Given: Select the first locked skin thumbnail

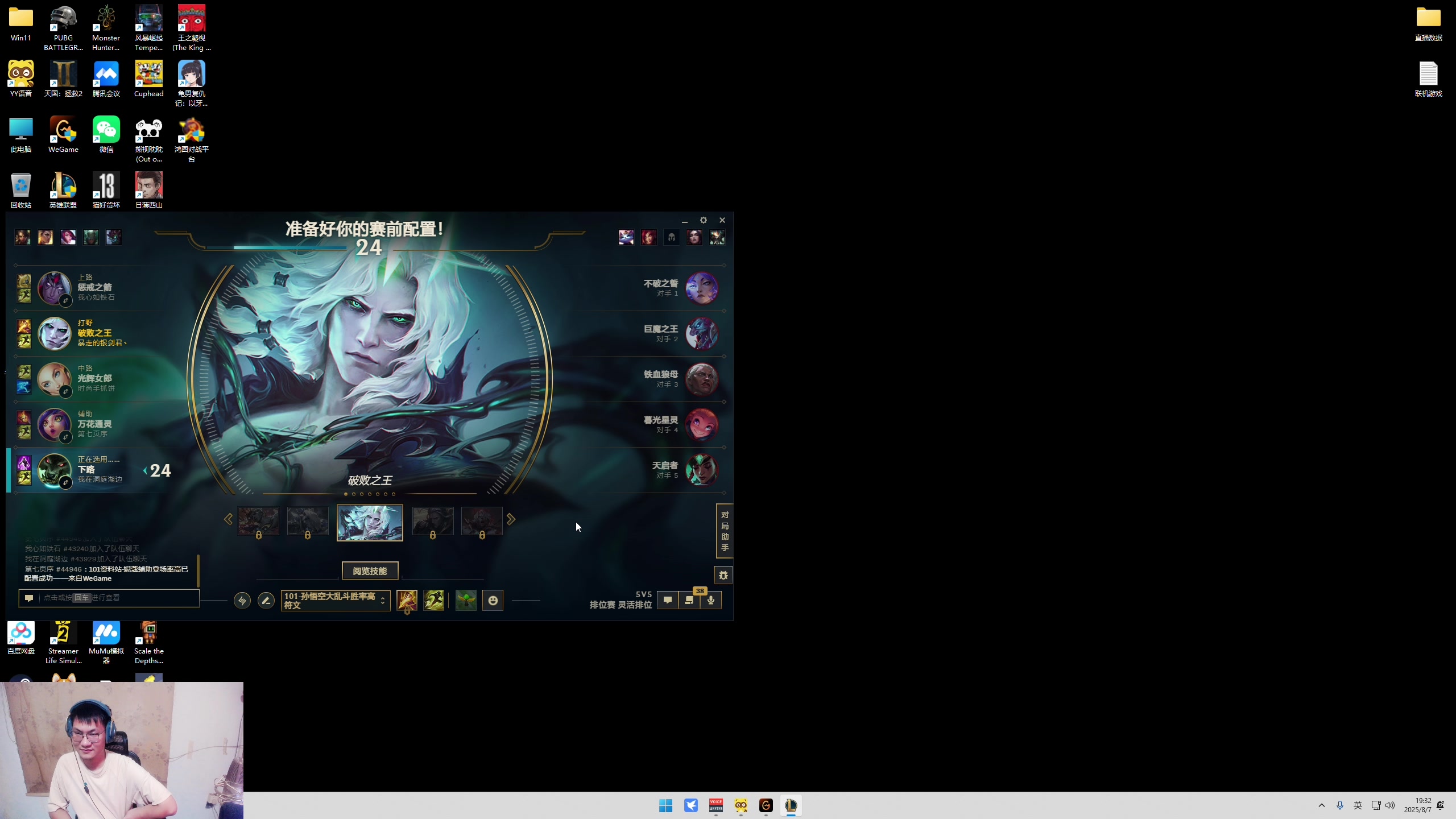Looking at the screenshot, I should tap(258, 521).
